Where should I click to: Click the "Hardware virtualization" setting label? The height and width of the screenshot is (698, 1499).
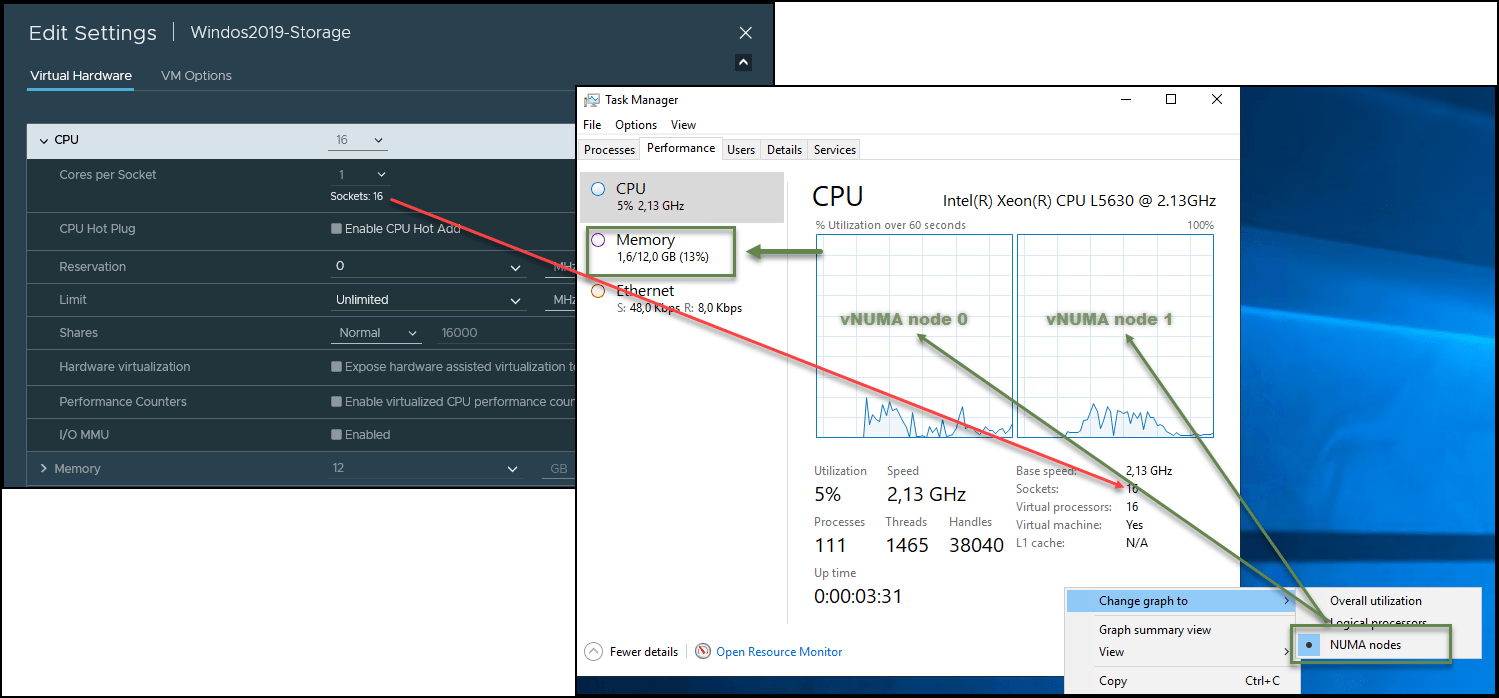tap(125, 367)
